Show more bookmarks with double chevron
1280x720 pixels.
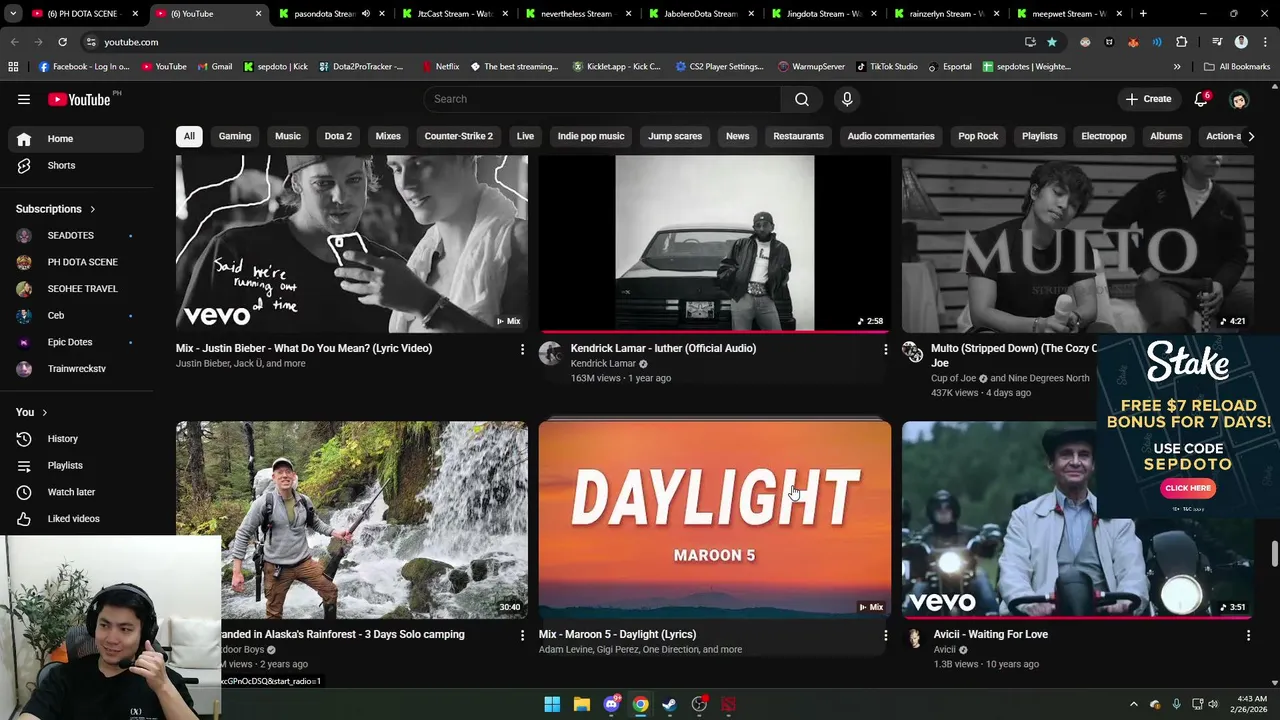tap(1177, 67)
